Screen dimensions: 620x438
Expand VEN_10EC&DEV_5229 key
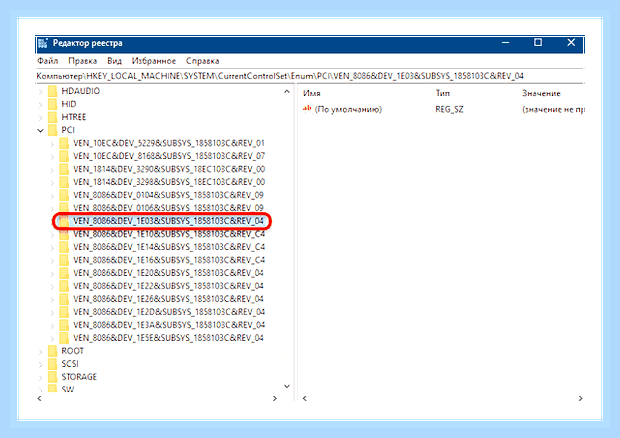click(x=52, y=143)
